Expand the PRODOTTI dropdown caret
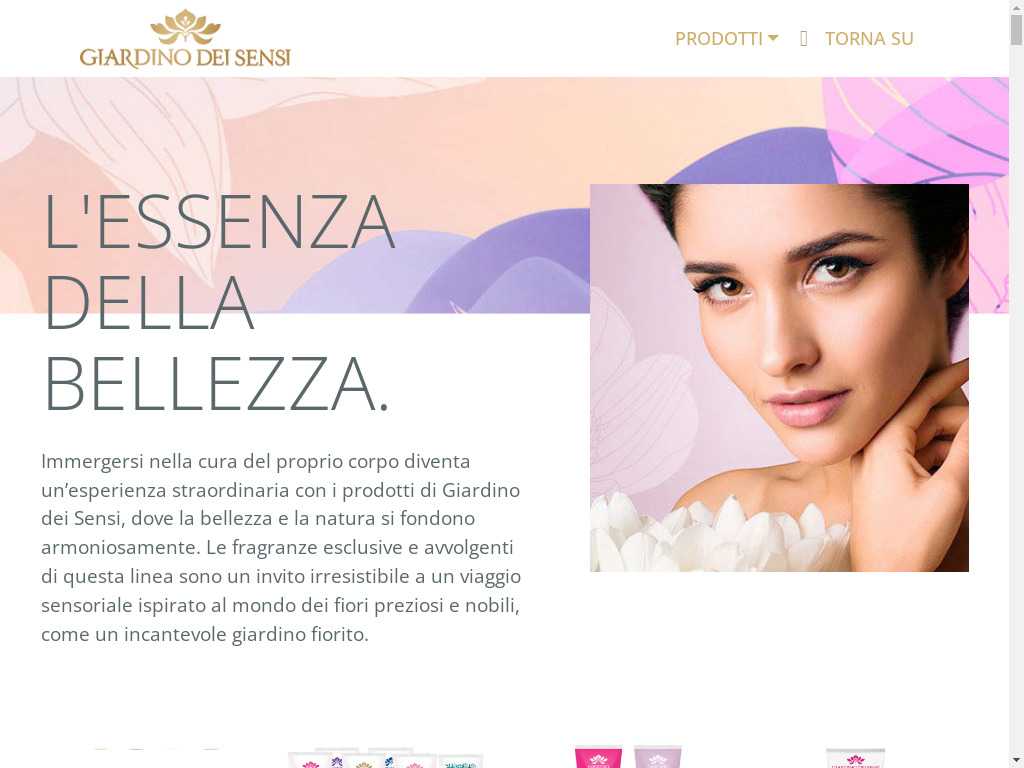The width and height of the screenshot is (1024, 768). click(x=773, y=39)
